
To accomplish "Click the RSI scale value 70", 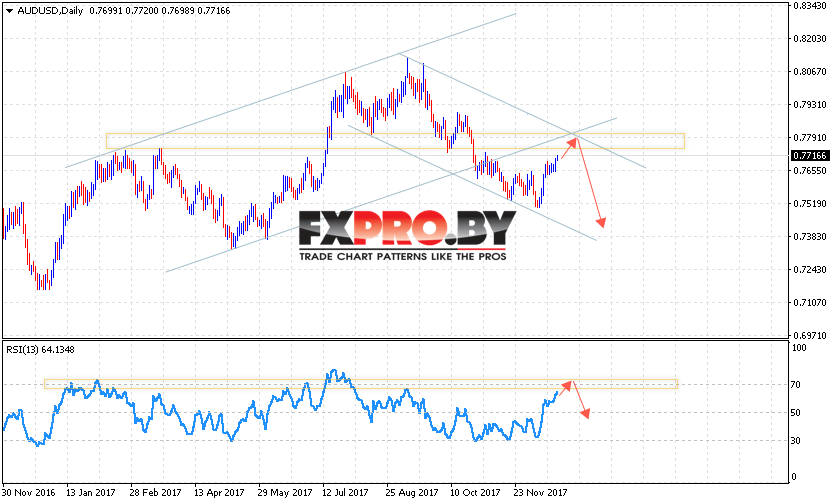I will coord(796,385).
